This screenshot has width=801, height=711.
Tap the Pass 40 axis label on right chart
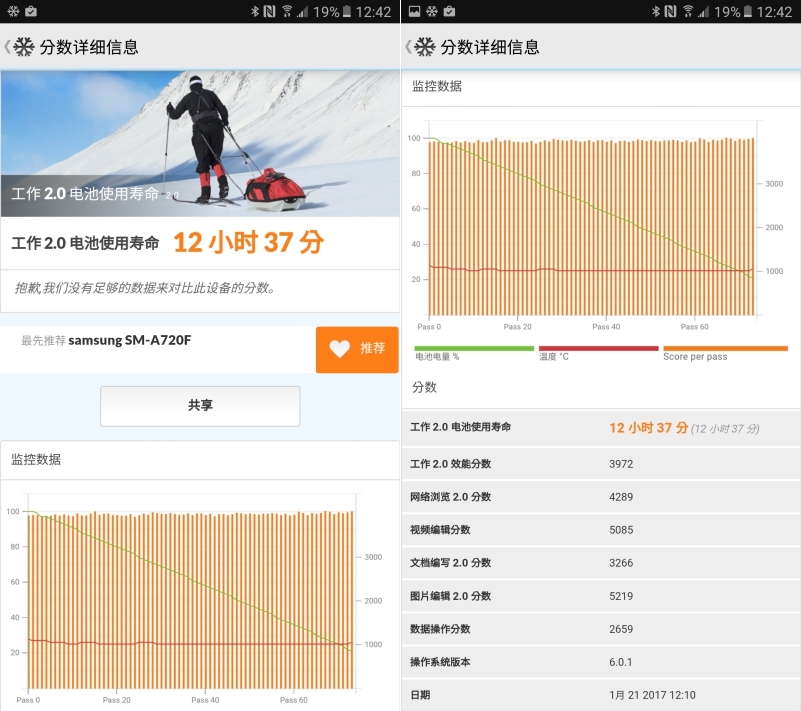coord(606,327)
